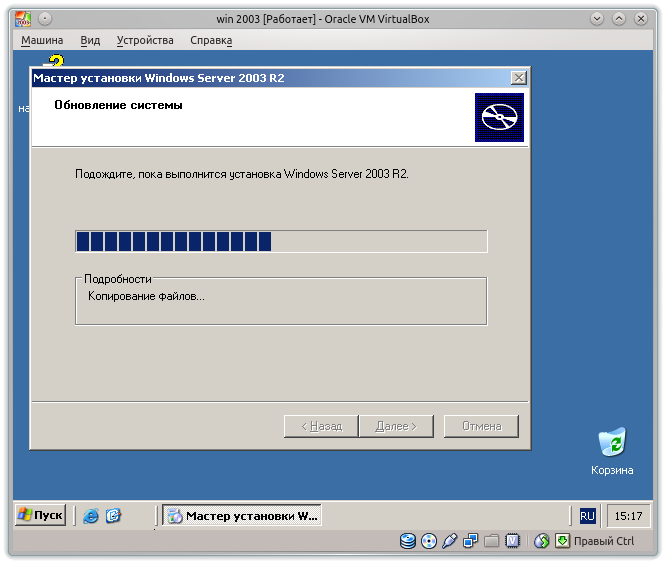Open the Вид menu
The width and height of the screenshot is (666, 564).
click(90, 40)
